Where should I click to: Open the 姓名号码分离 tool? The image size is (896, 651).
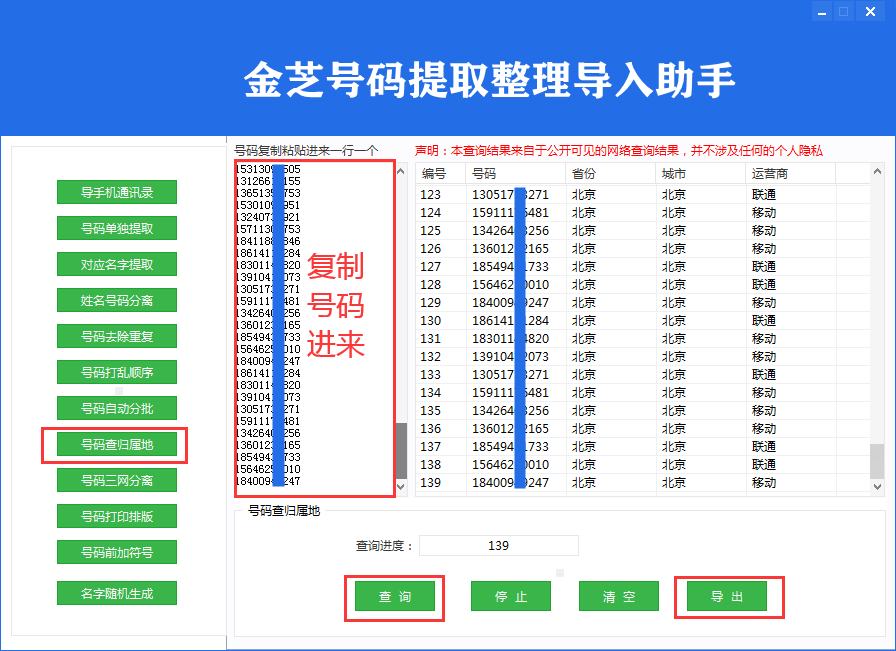click(117, 300)
